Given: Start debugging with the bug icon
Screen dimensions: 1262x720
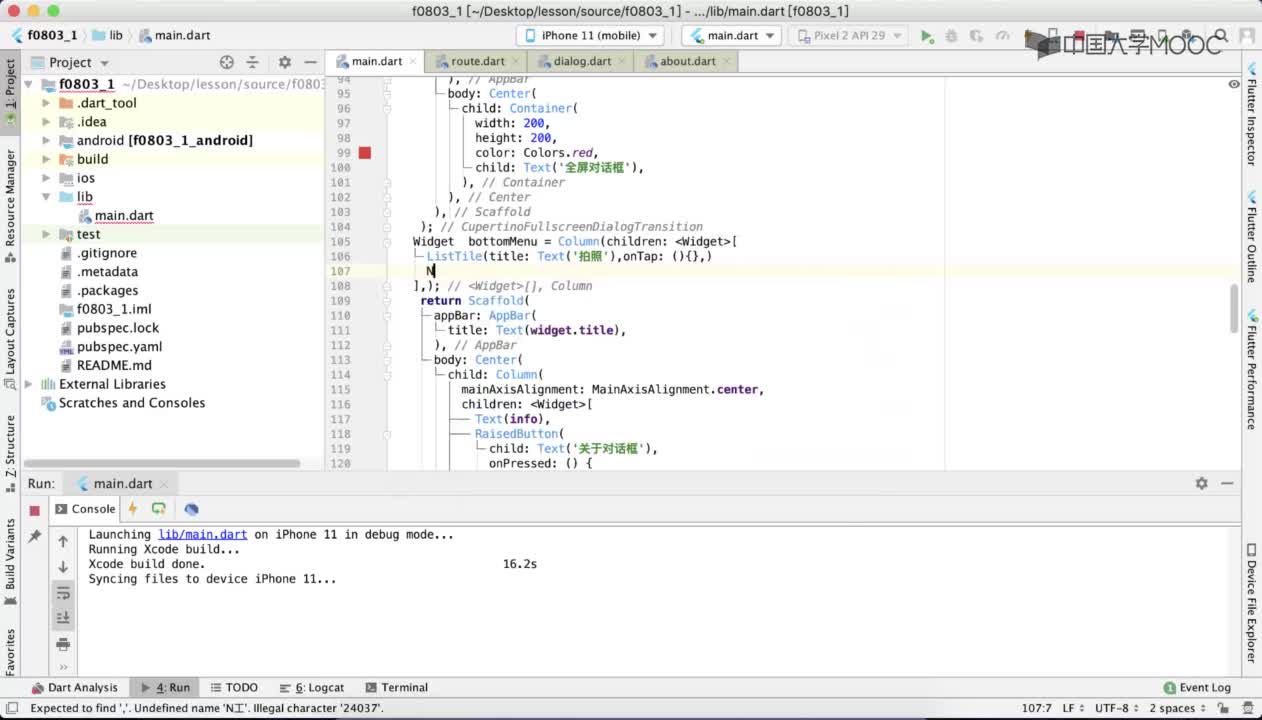Looking at the screenshot, I should pyautogui.click(x=951, y=35).
